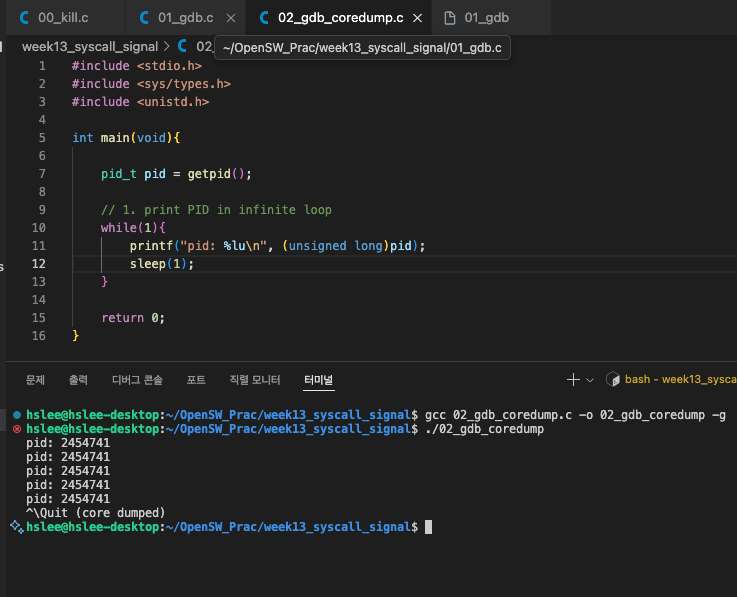Click the file icon on 01_gdb tab

(450, 18)
